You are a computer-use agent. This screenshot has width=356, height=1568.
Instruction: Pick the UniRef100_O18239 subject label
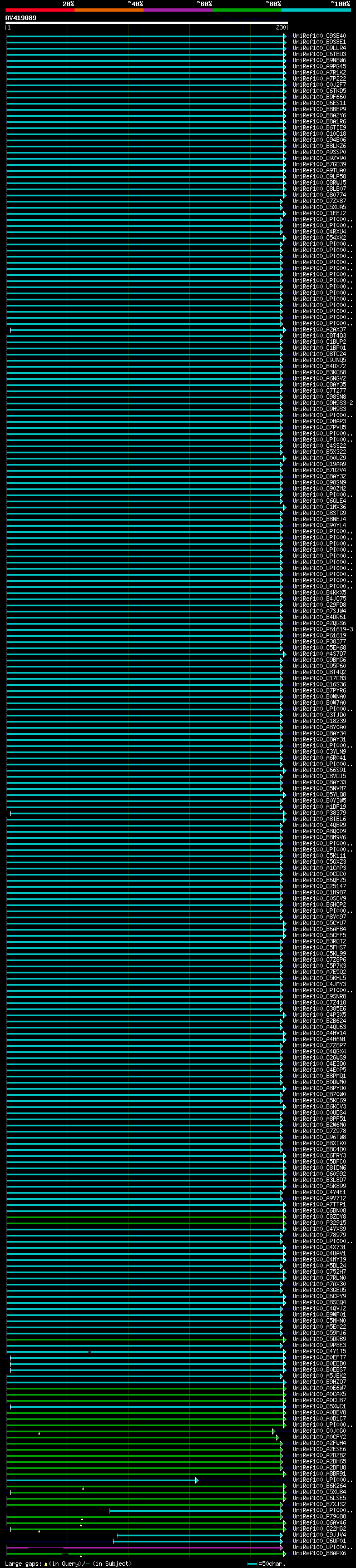[x=319, y=721]
